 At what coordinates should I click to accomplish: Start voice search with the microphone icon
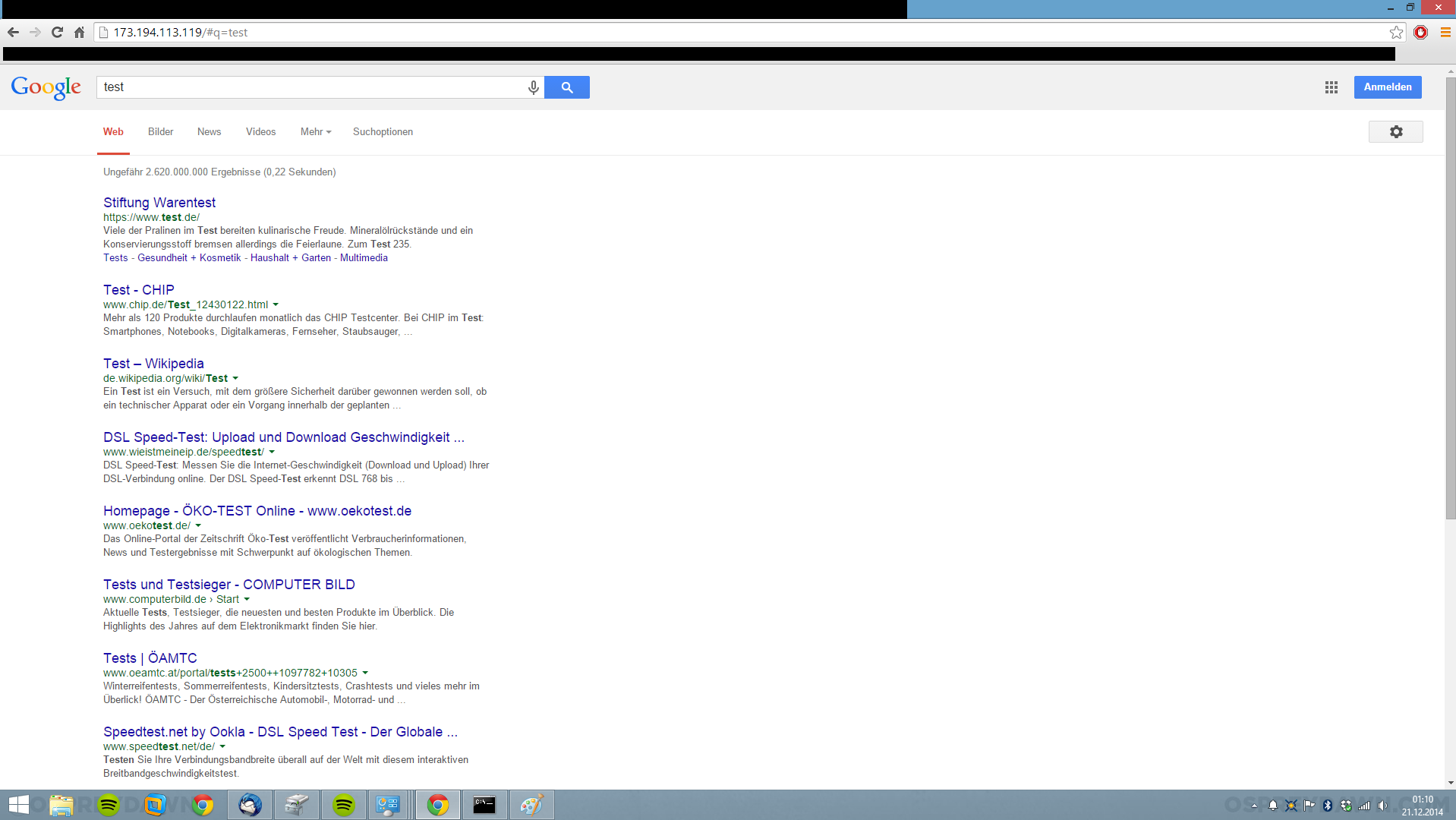coord(534,87)
